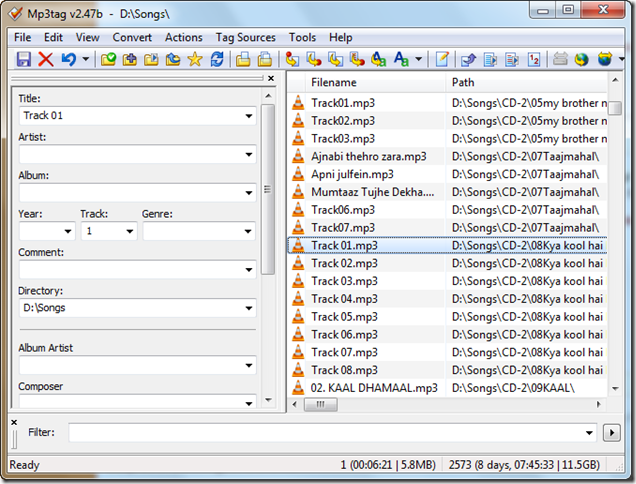The image size is (636, 484).
Task: Click the Tag to Filename convert icon
Action: 292,59
